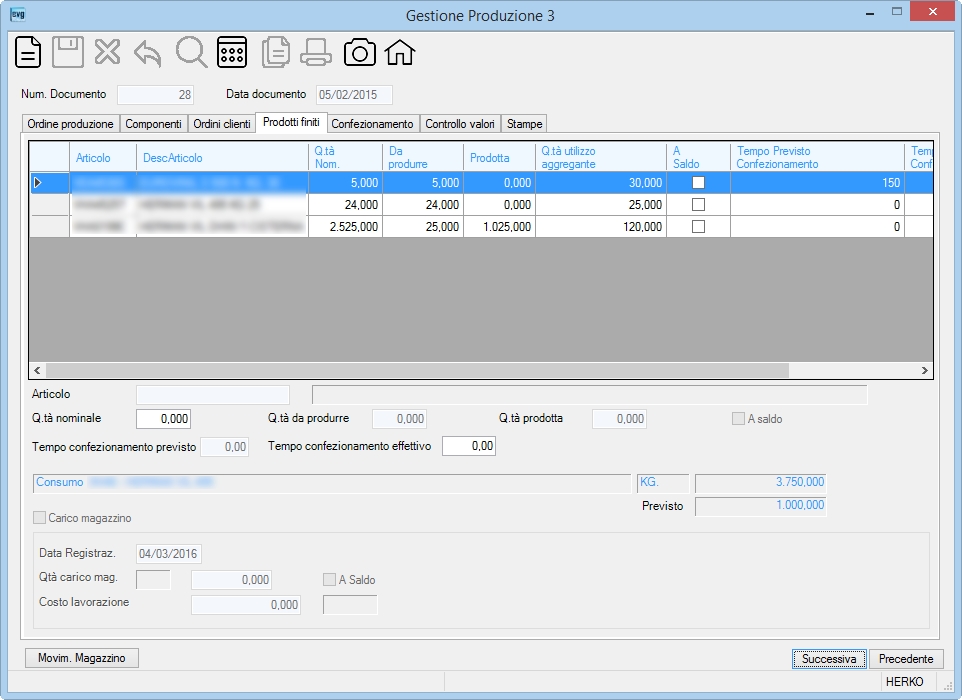Go home using the house icon
Screen dimensions: 962x700
(400, 52)
